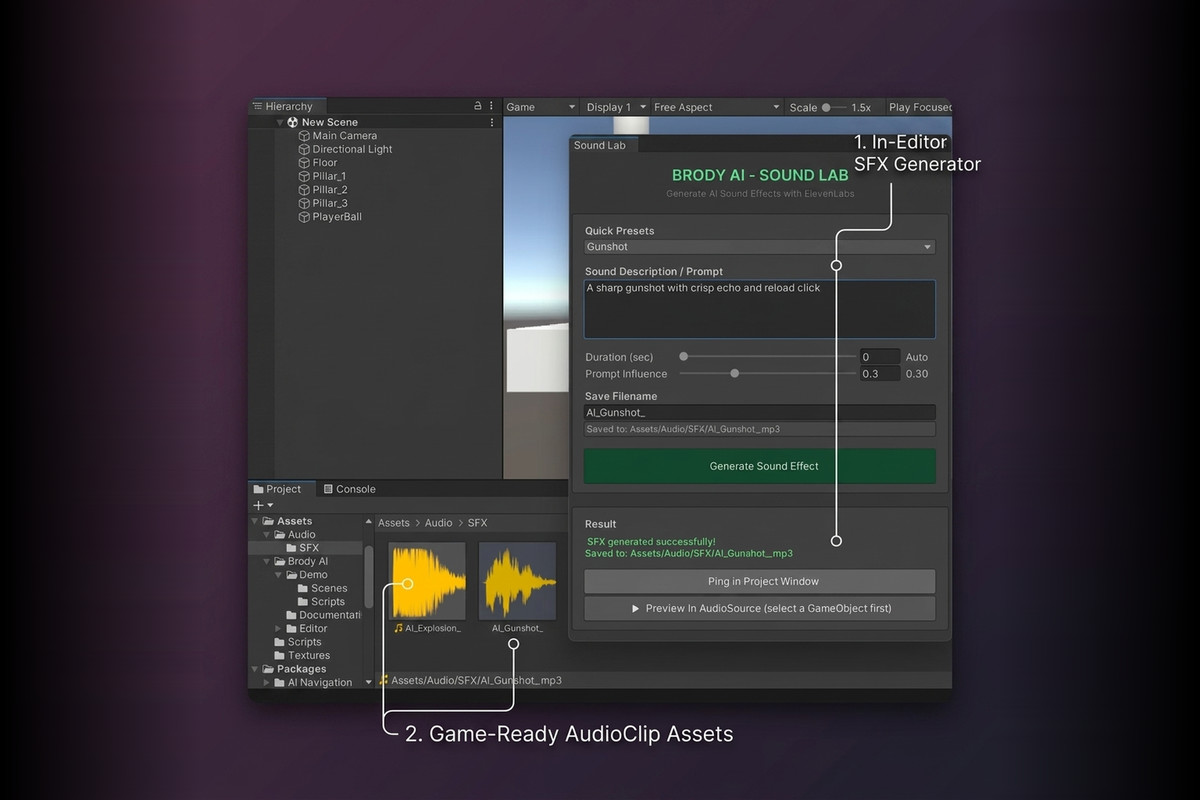Collapse the Assets folder tree
1200x800 pixels.
[255, 521]
